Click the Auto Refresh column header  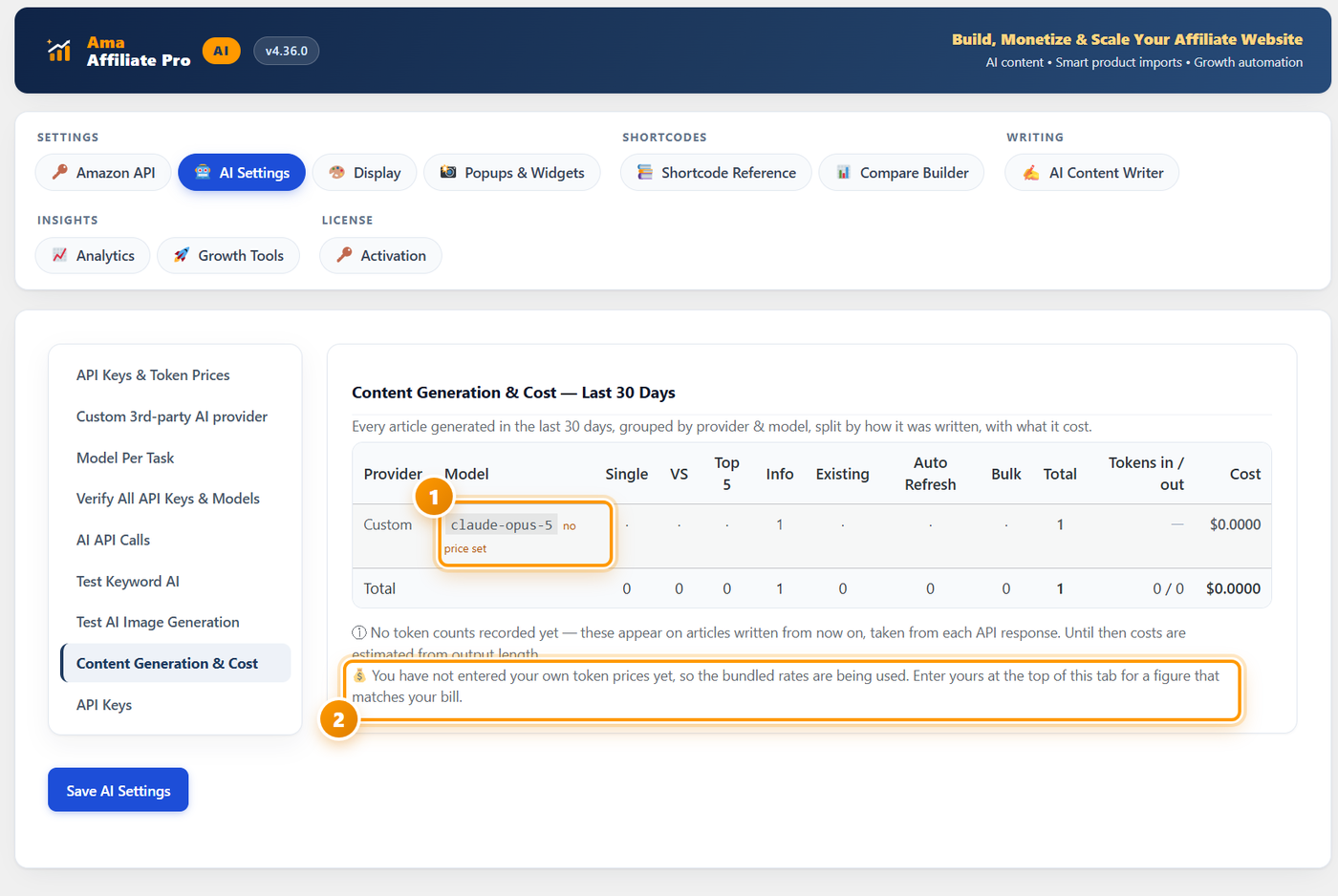(x=930, y=474)
